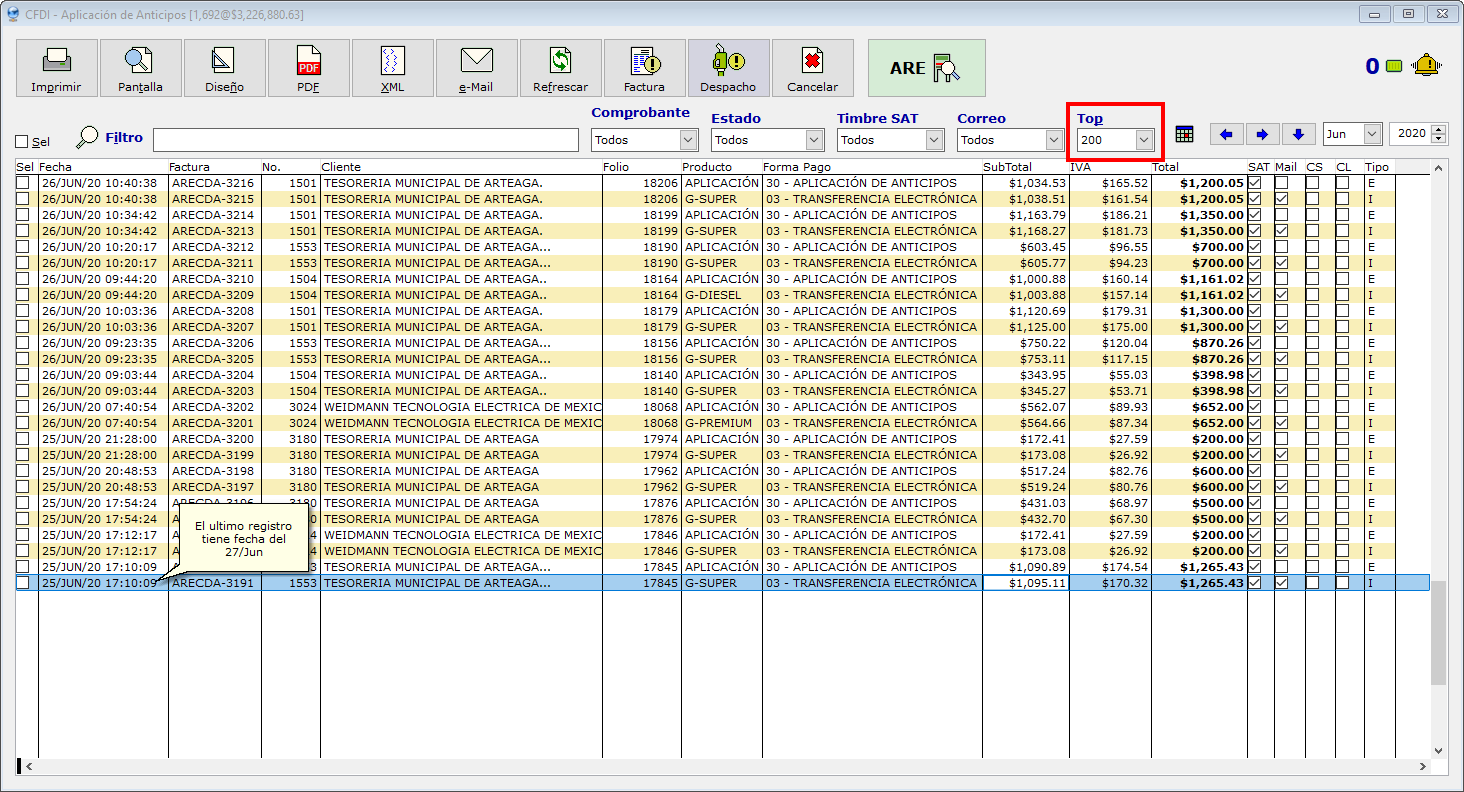Click the XML export icon
1464x792 pixels.
point(392,68)
